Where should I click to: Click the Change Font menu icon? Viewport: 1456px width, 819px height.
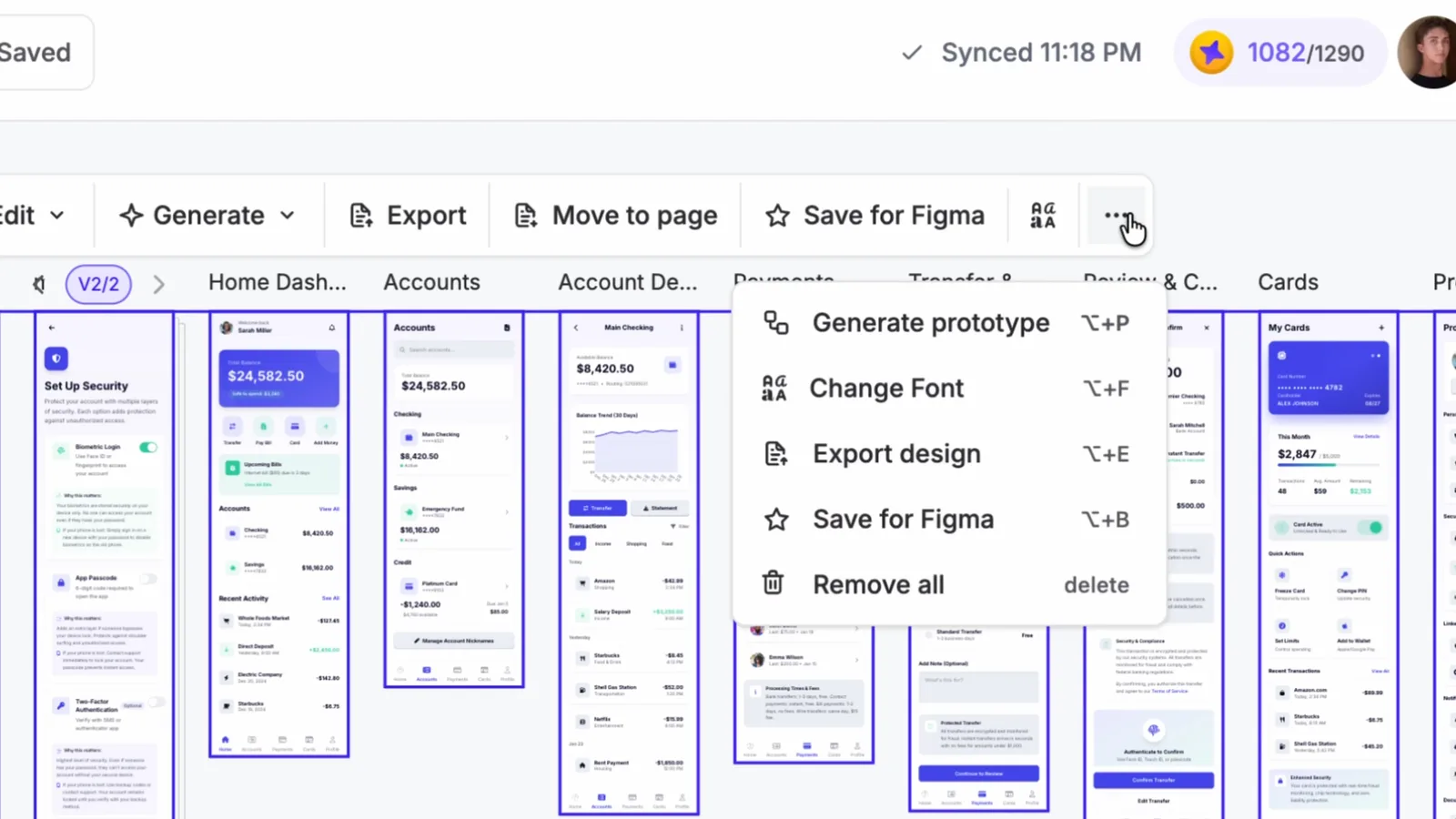[774, 389]
